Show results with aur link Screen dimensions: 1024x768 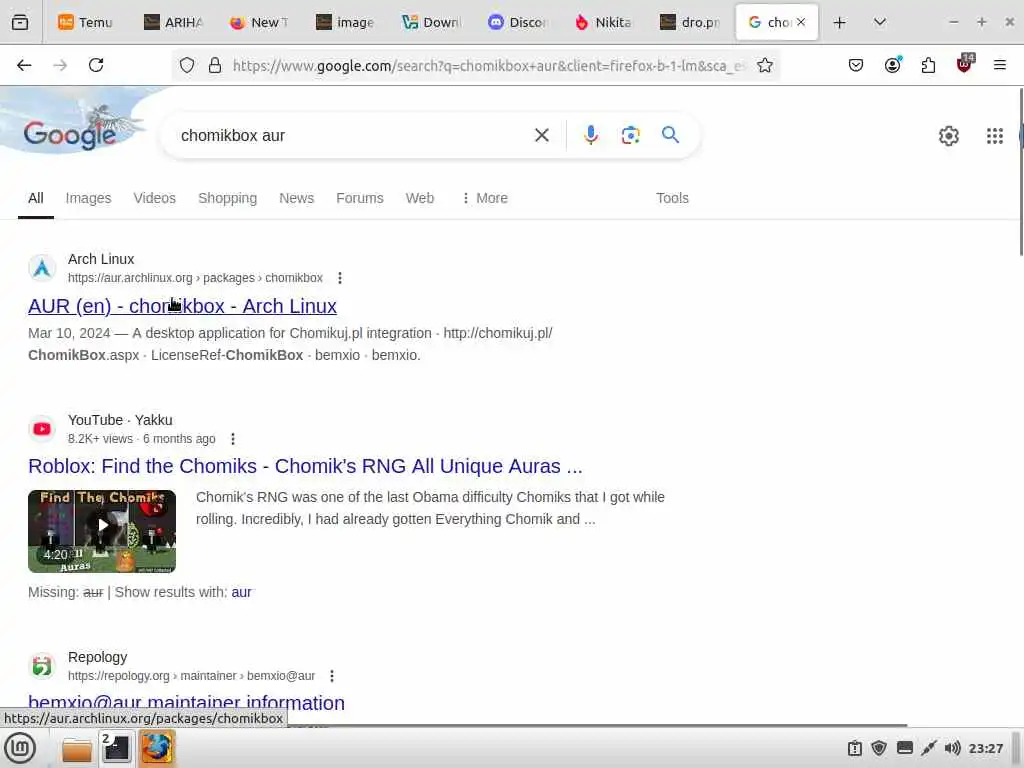pyautogui.click(x=241, y=592)
